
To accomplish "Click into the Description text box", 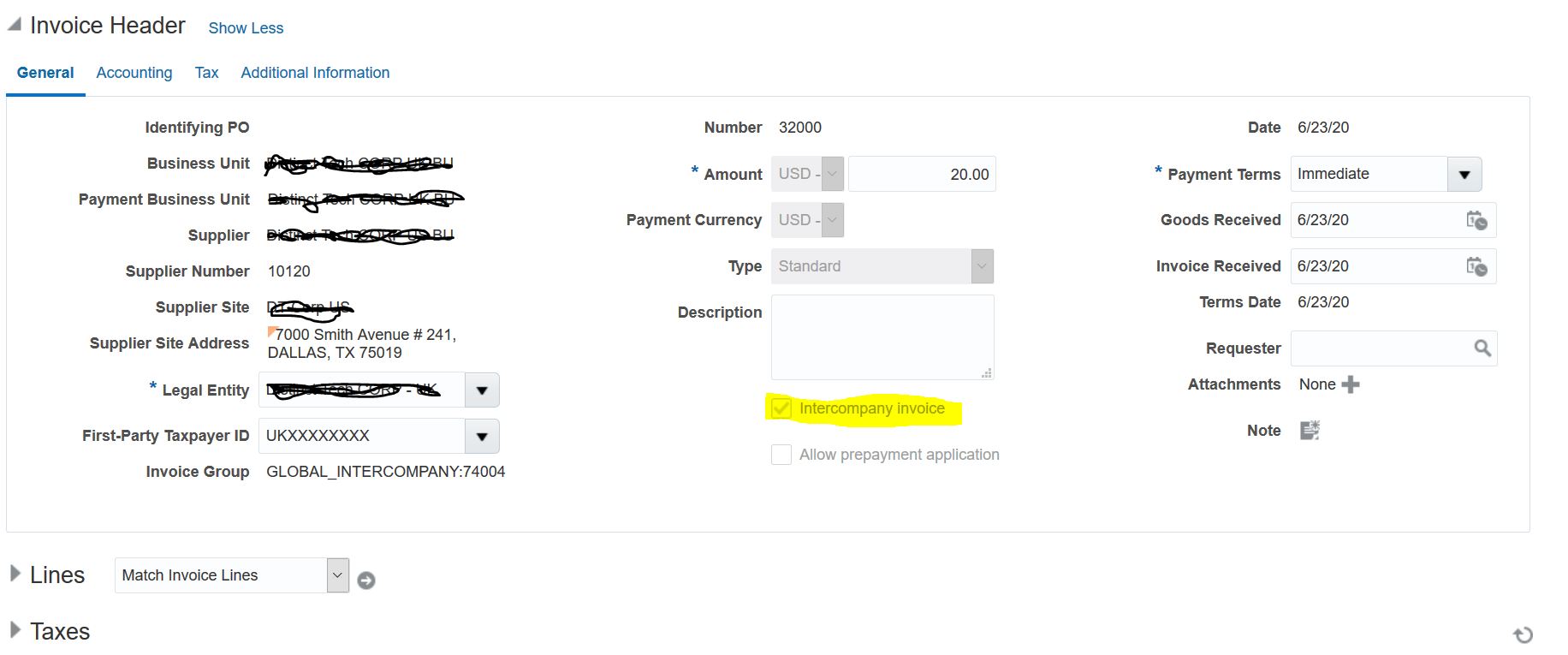I will tap(882, 336).
